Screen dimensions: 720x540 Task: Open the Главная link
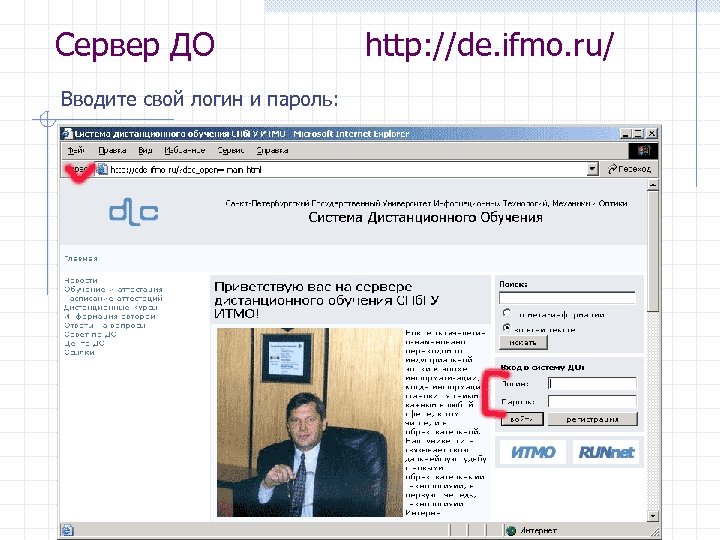81,259
